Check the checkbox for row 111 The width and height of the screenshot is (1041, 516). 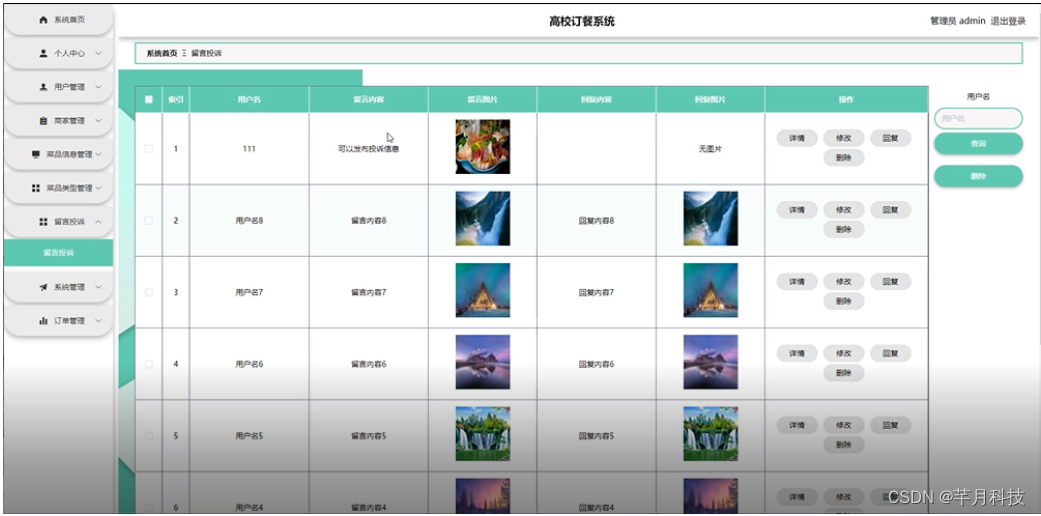click(149, 149)
